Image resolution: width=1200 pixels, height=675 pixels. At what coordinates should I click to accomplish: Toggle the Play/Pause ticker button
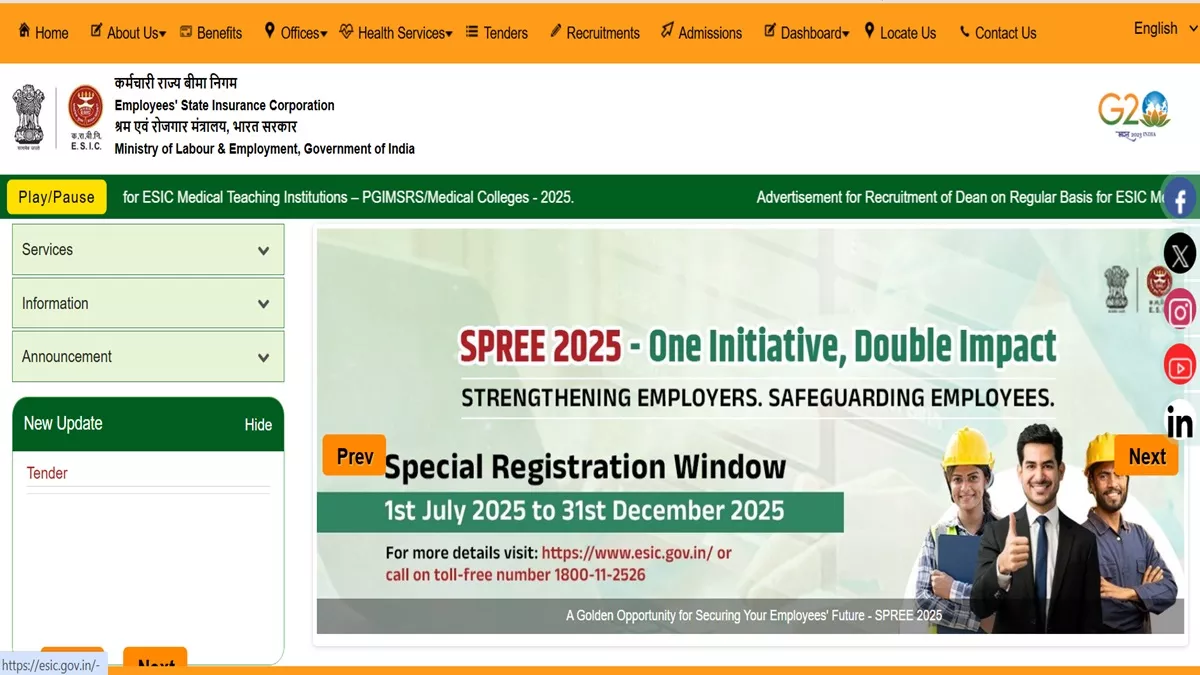[56, 197]
